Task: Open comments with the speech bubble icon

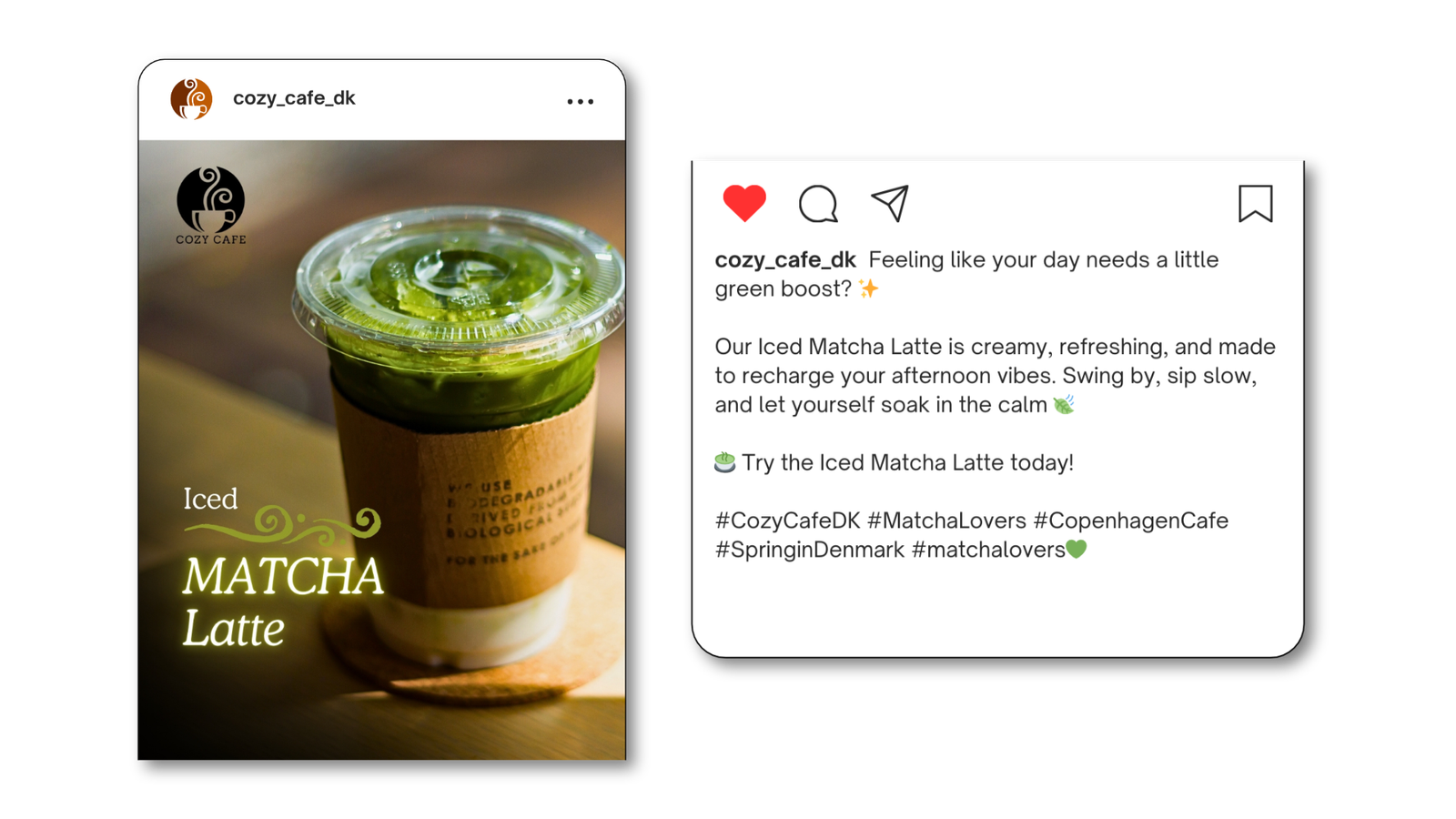Action: point(818,204)
